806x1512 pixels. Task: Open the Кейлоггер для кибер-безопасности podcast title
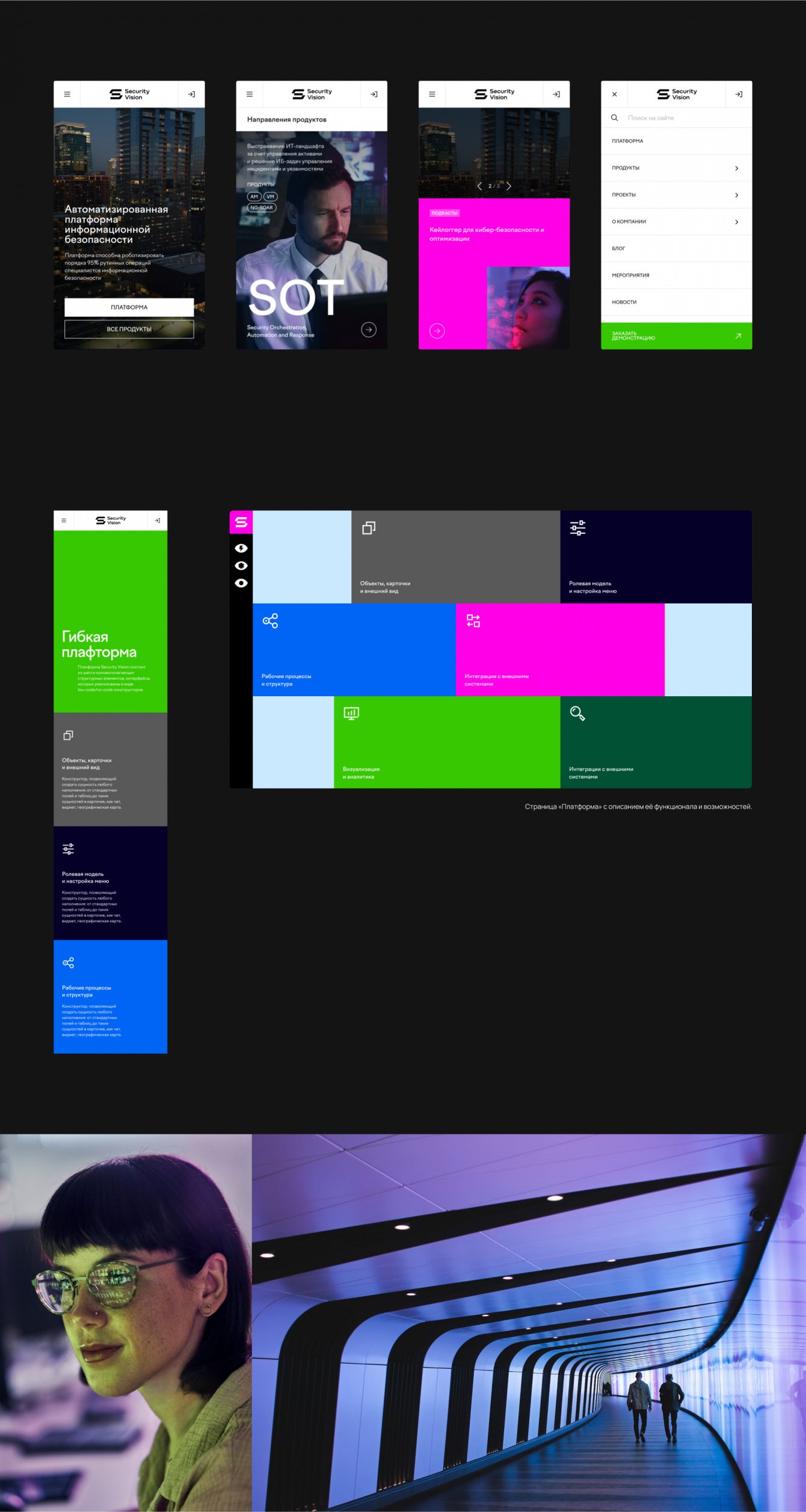coord(487,234)
